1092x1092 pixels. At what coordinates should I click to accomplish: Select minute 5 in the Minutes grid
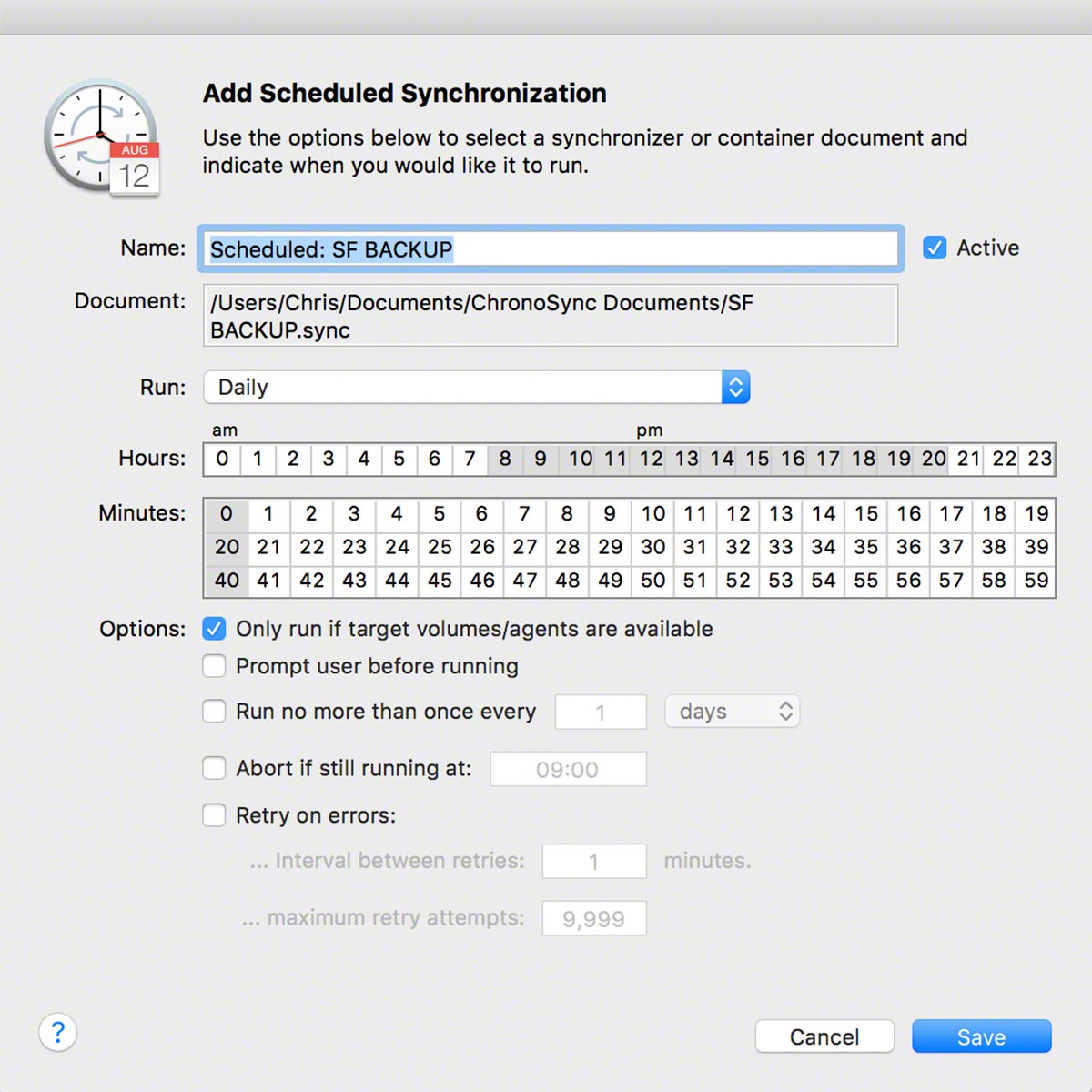pyautogui.click(x=440, y=513)
